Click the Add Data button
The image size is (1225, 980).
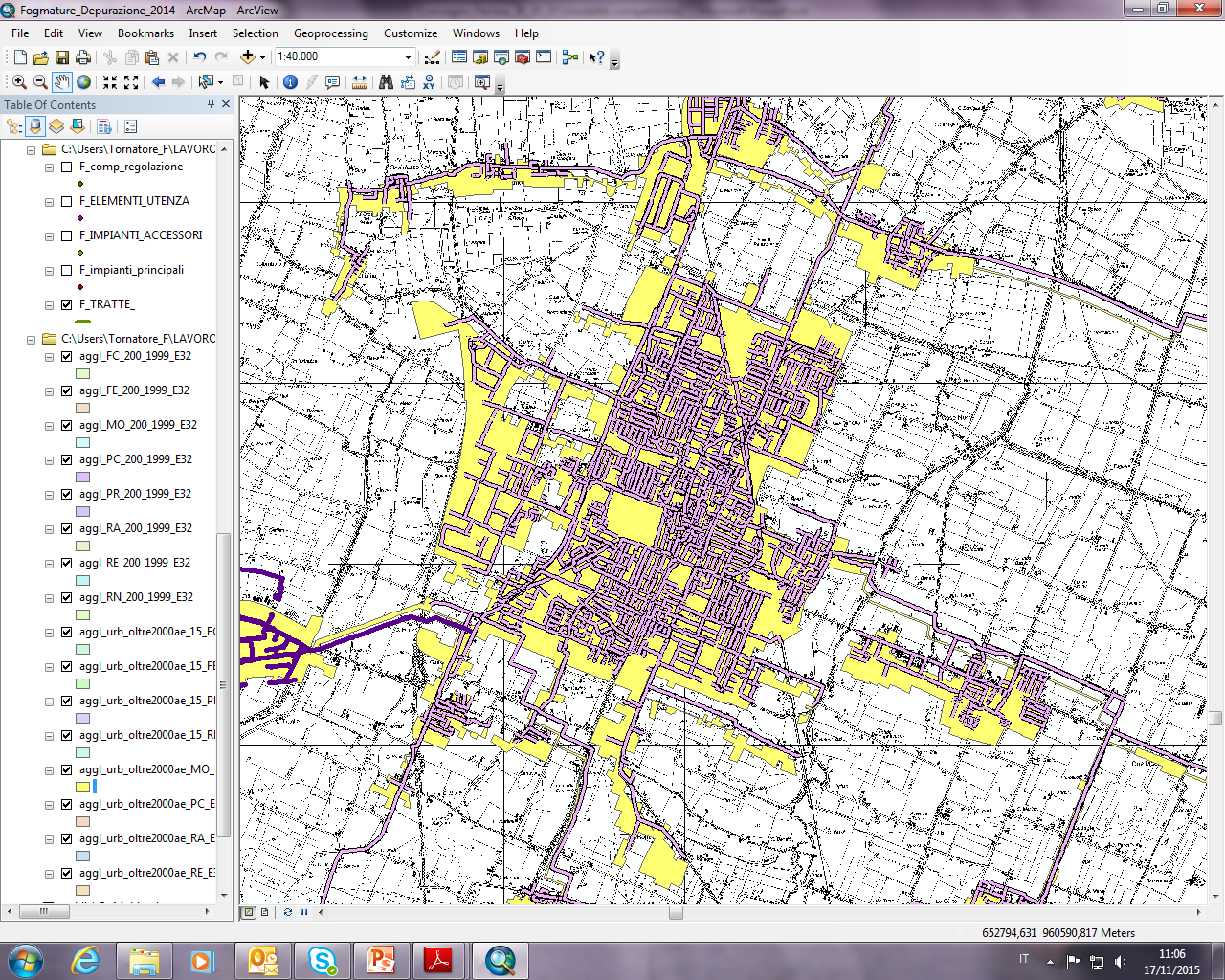[x=247, y=57]
